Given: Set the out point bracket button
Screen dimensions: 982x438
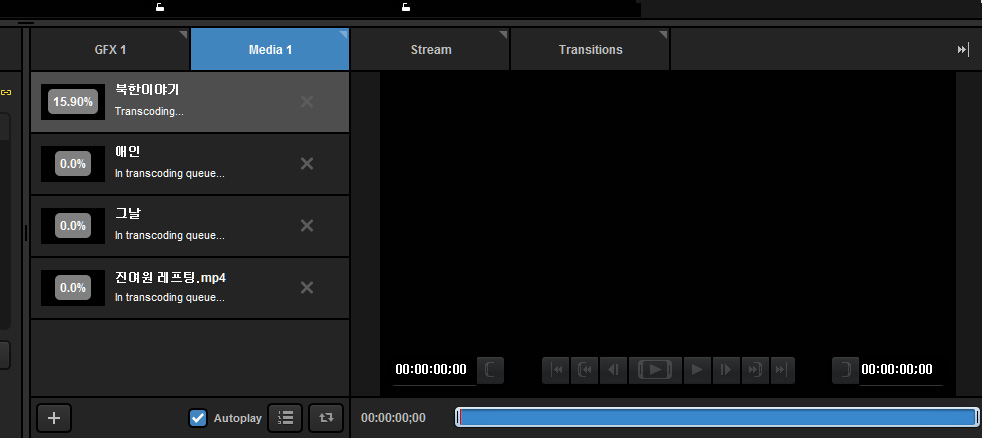Looking at the screenshot, I should pos(845,370).
